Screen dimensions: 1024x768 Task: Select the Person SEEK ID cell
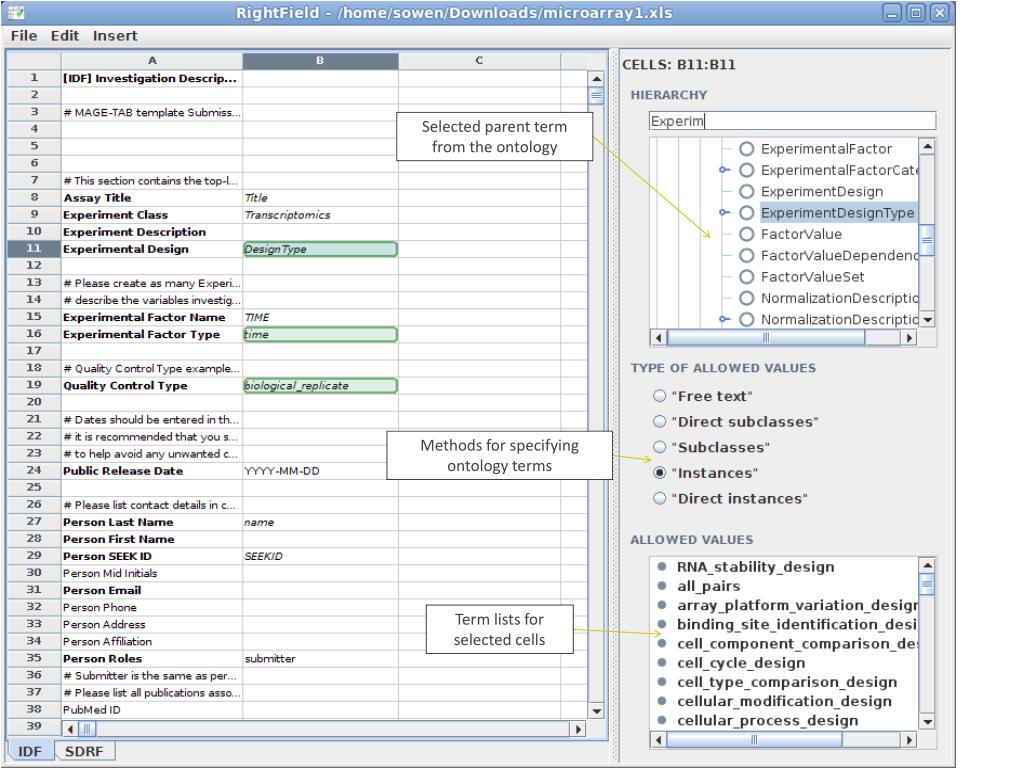[x=152, y=556]
